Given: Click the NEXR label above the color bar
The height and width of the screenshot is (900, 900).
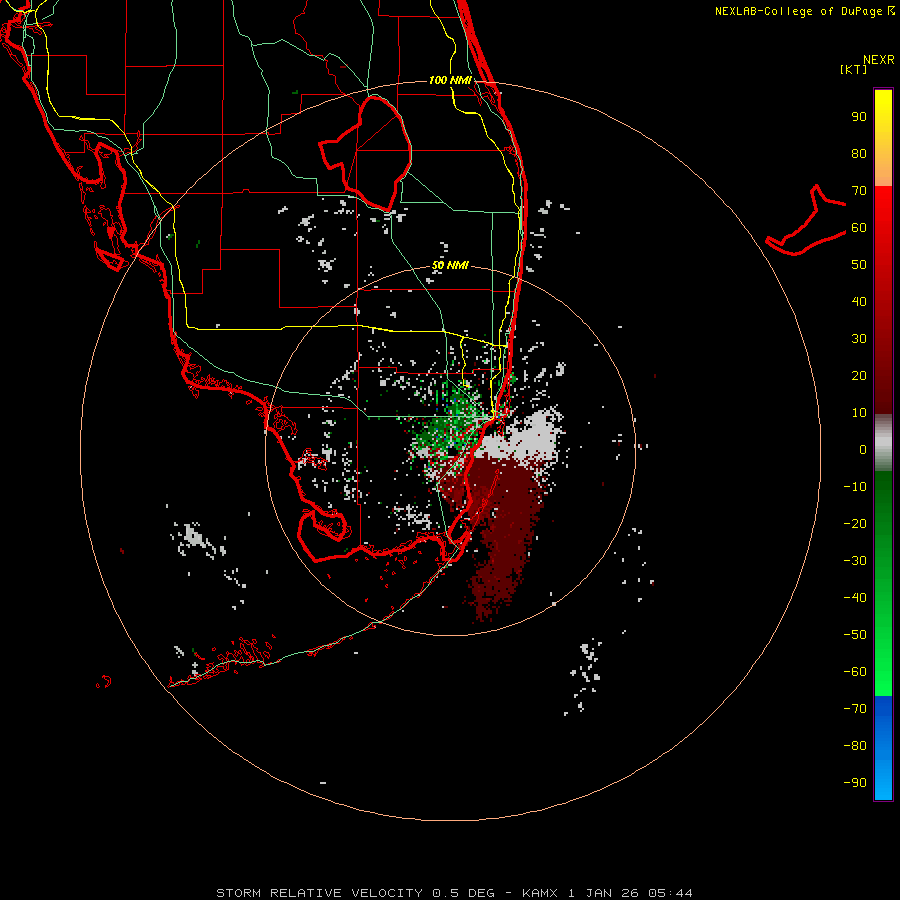Looking at the screenshot, I should [x=879, y=60].
